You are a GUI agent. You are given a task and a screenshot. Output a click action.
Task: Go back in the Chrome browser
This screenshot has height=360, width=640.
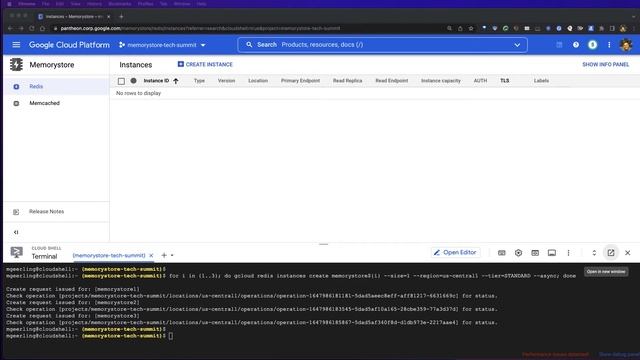tap(10, 29)
